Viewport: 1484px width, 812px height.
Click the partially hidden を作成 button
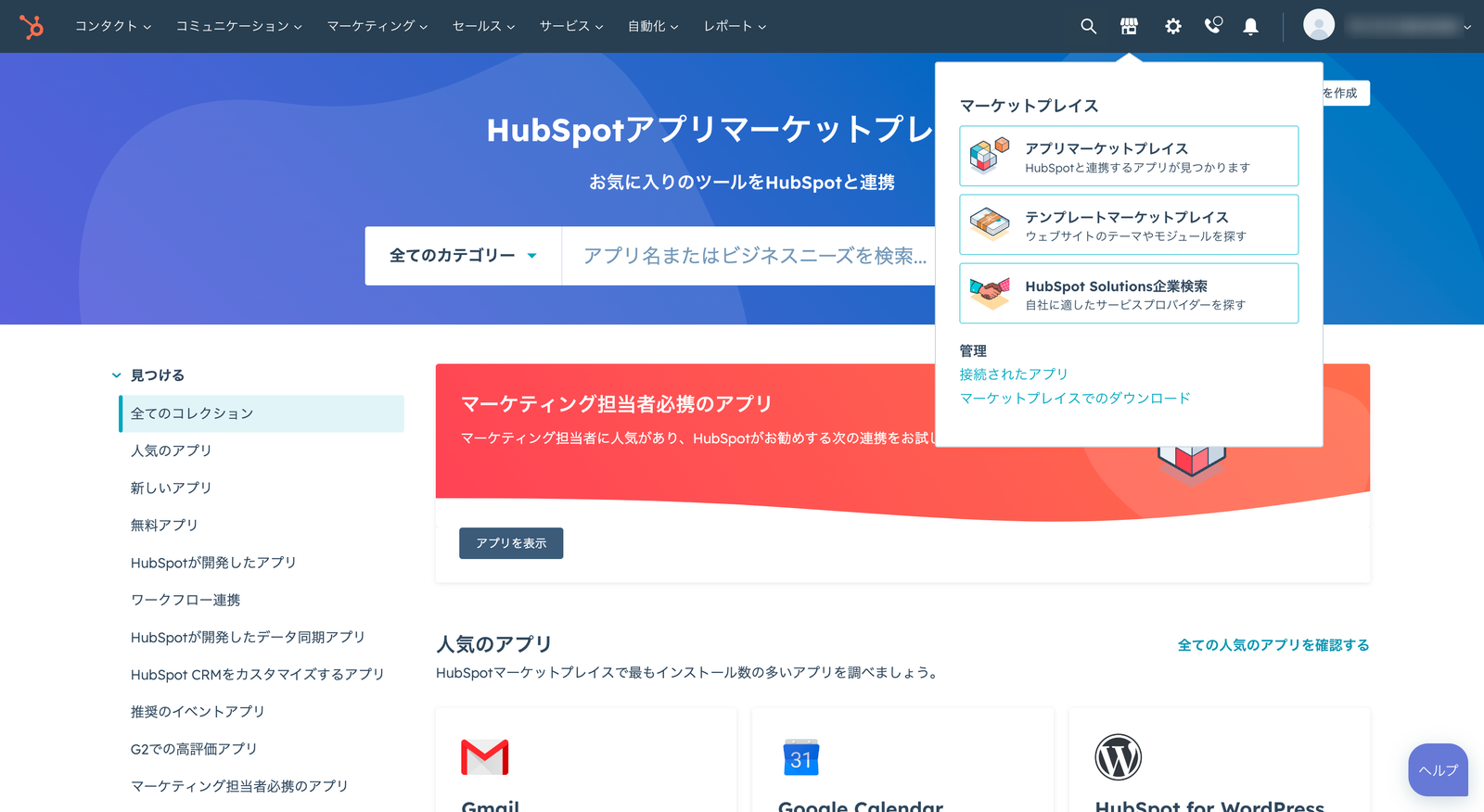1345,93
